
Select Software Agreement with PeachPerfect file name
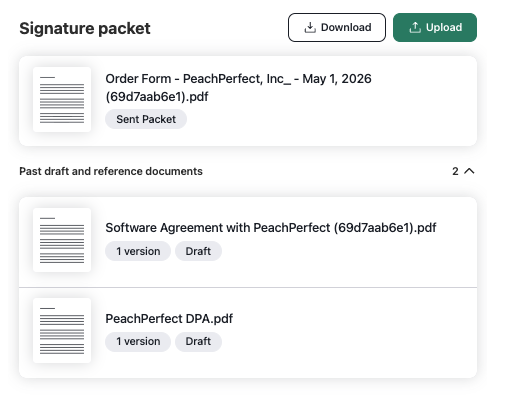point(271,228)
